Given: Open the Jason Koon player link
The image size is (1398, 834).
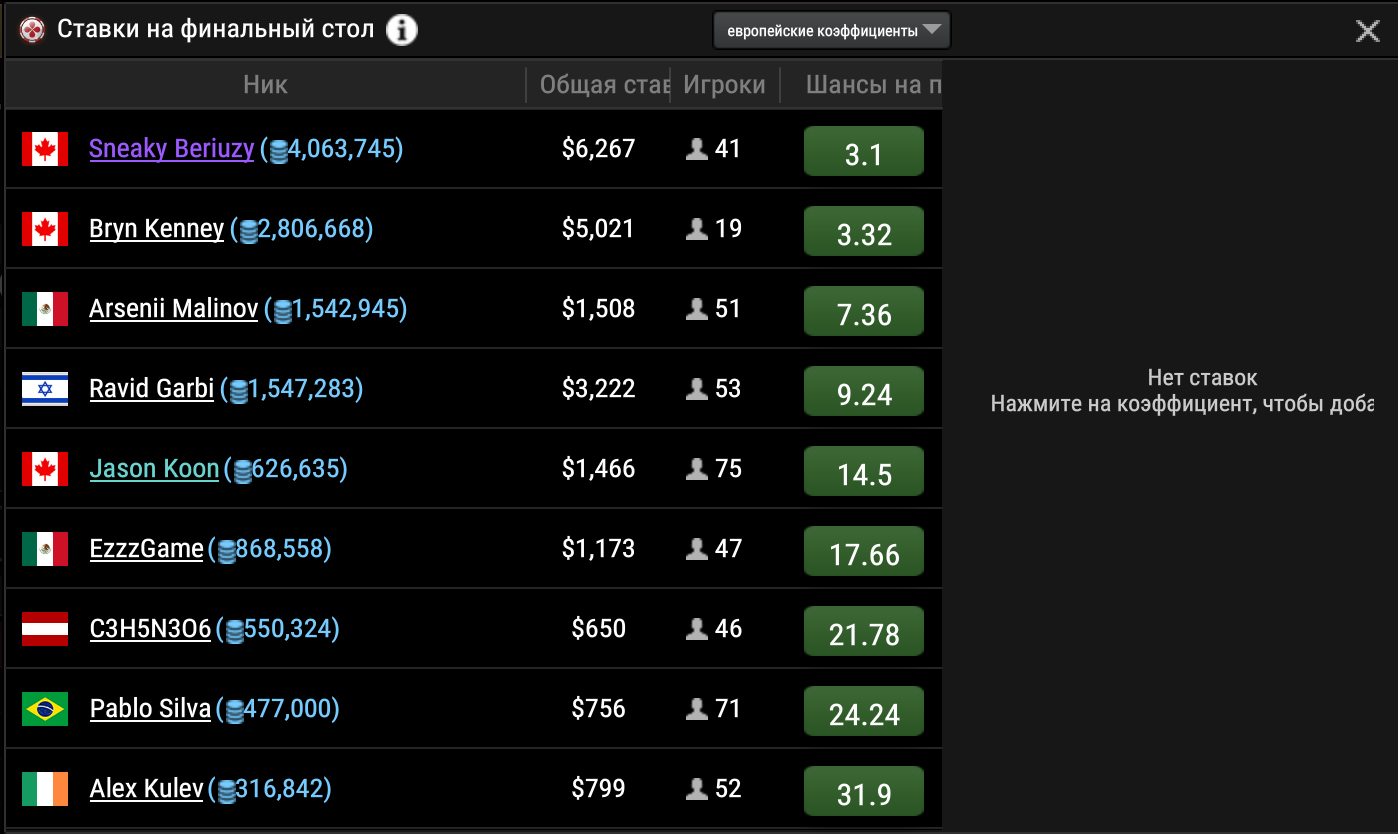Looking at the screenshot, I should [154, 469].
